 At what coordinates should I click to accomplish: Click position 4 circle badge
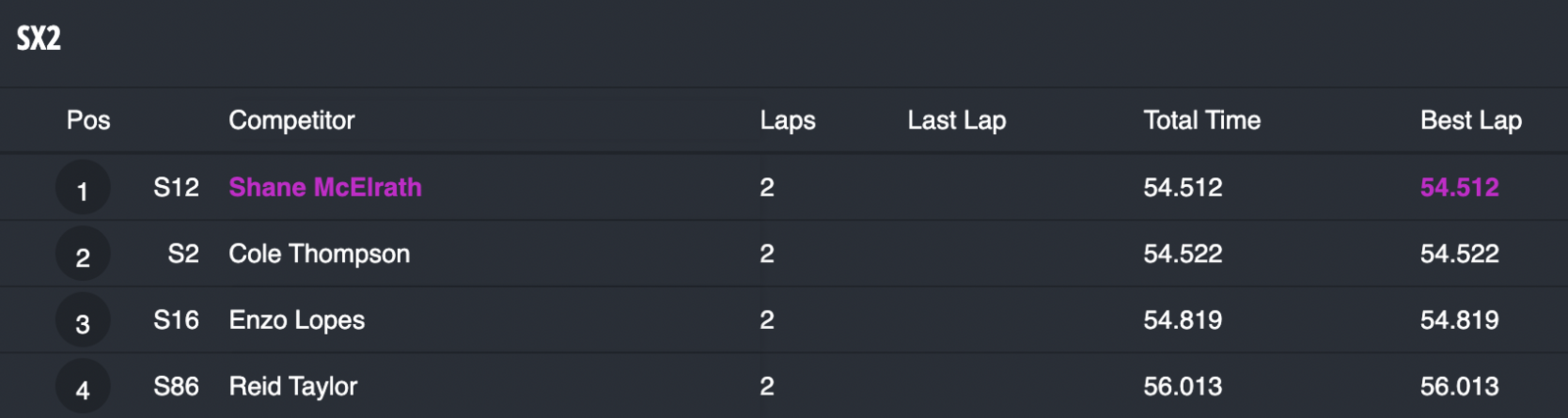click(82, 388)
